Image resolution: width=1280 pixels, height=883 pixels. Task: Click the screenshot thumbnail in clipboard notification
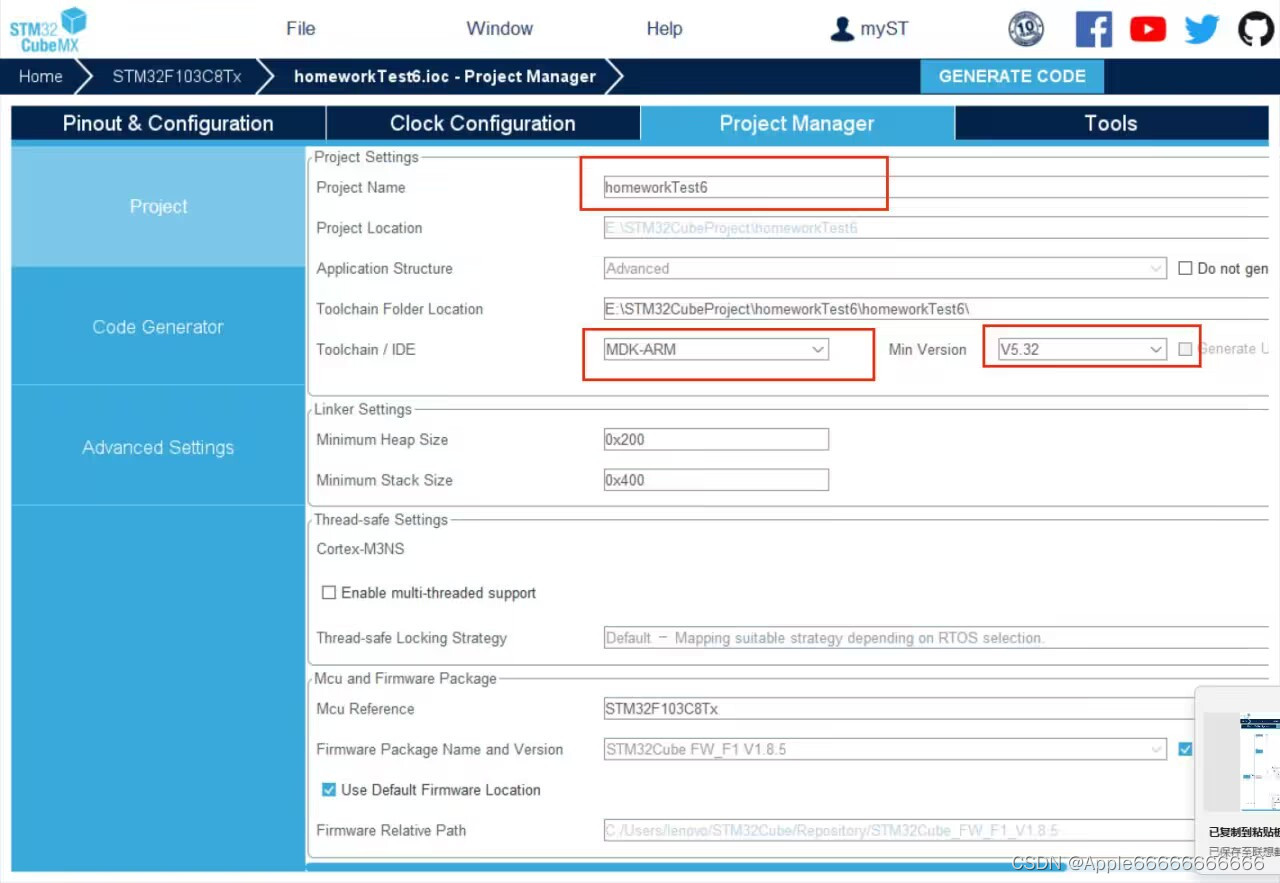(1243, 762)
